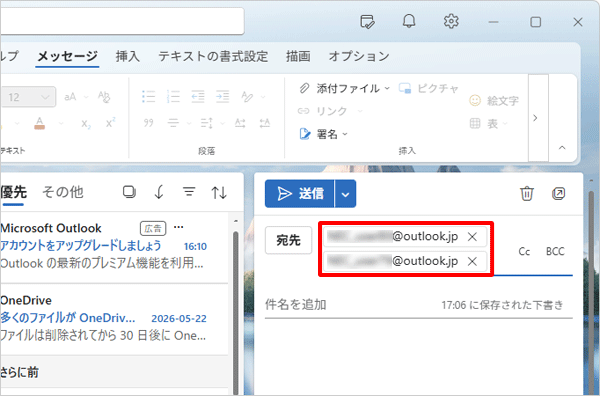The image size is (600, 396).
Task: Expand the 添付ファイル dropdown
Action: coord(387,88)
